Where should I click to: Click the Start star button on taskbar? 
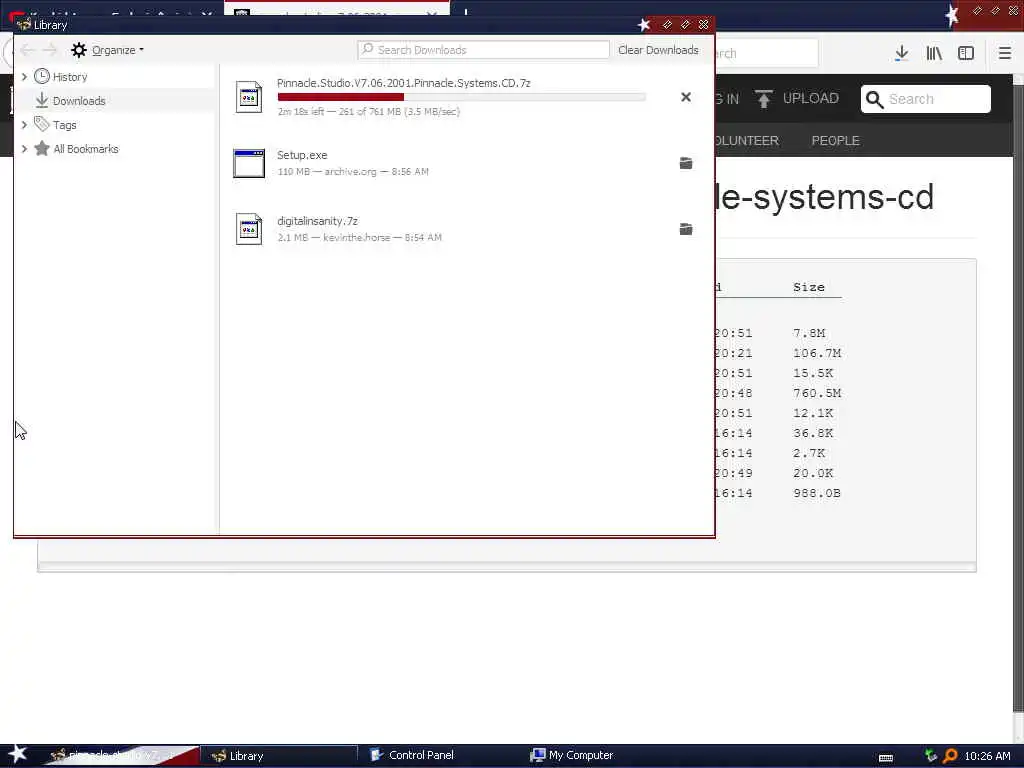point(18,754)
